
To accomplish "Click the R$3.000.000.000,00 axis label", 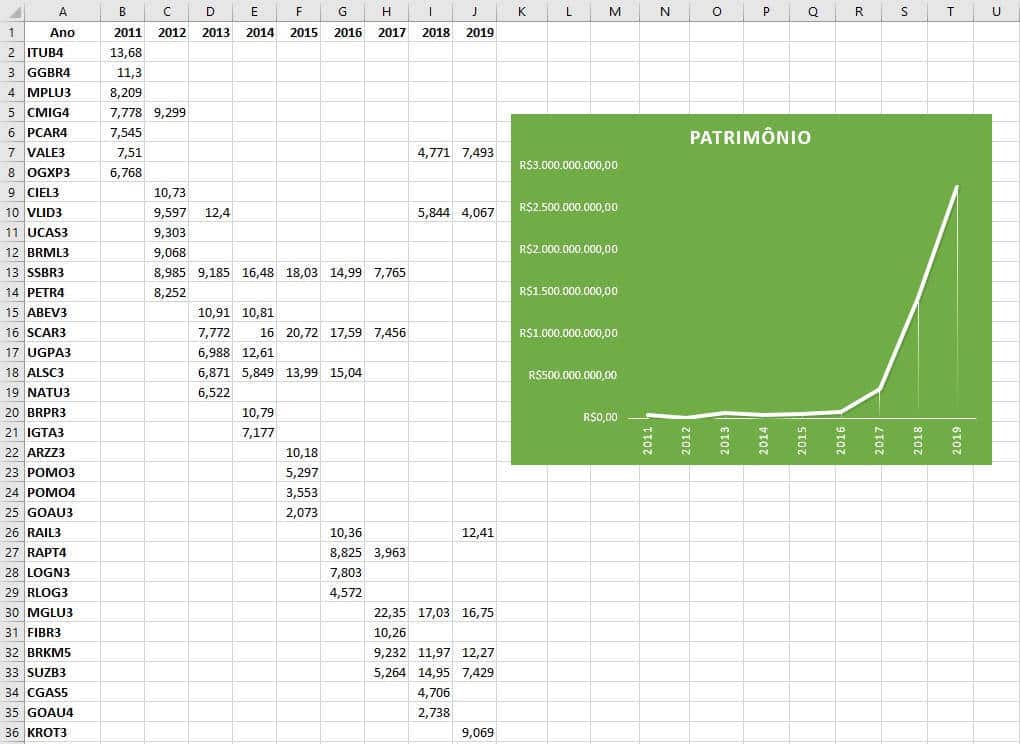I will click(x=568, y=165).
